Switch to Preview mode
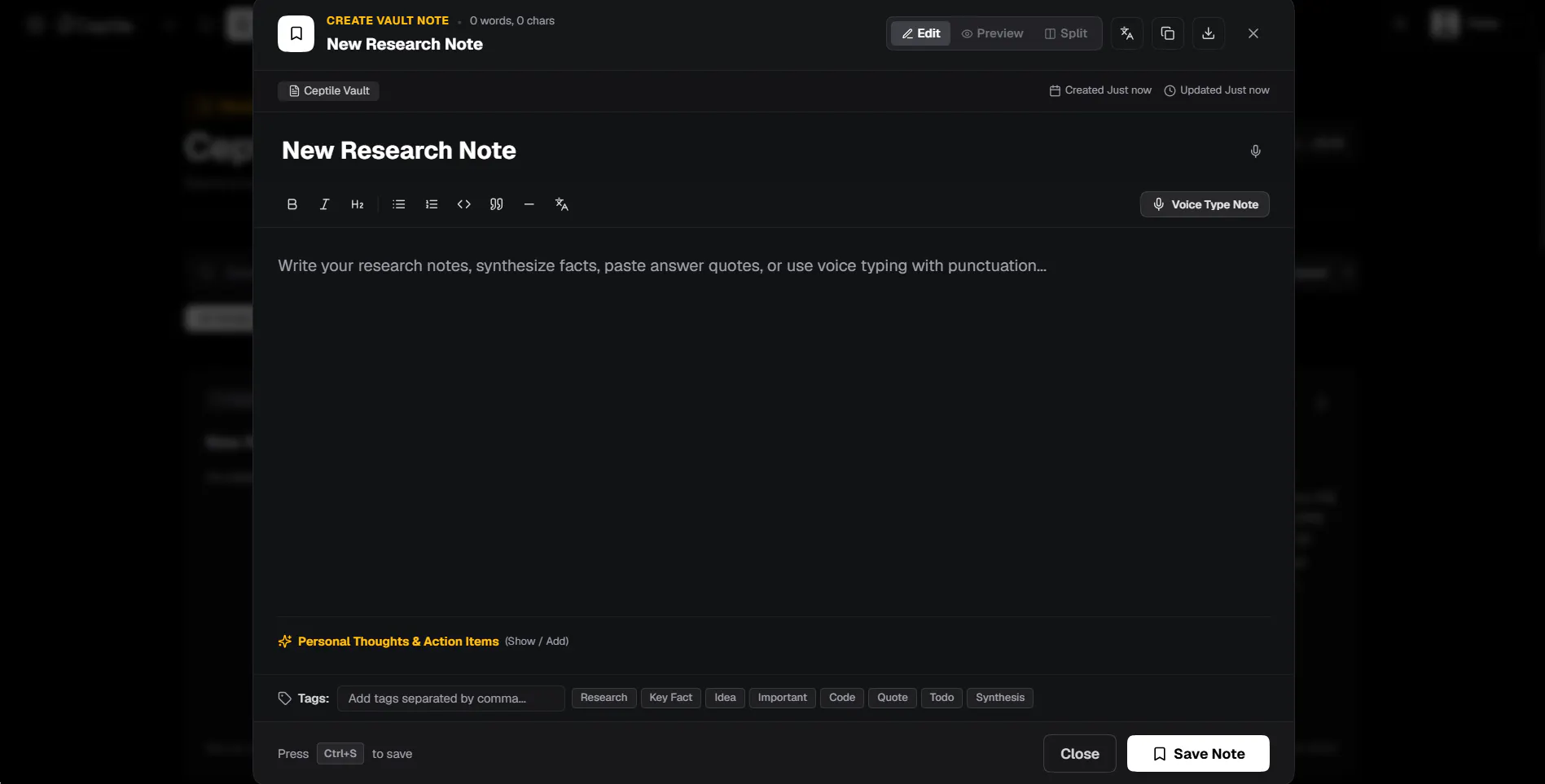This screenshot has height=784, width=1545. (992, 33)
